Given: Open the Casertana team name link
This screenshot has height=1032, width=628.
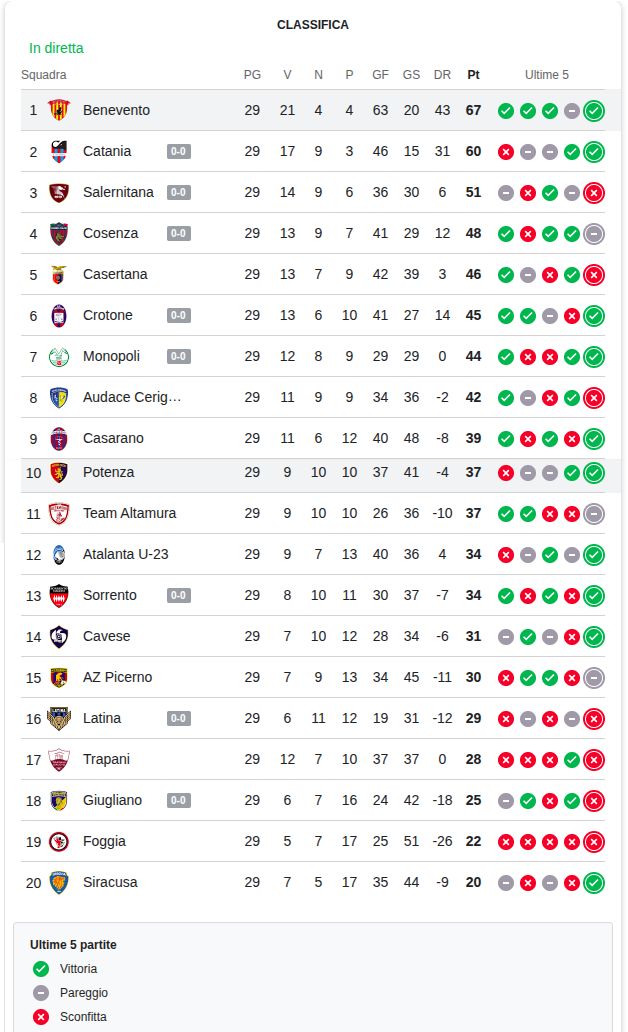Looking at the screenshot, I should (x=115, y=274).
